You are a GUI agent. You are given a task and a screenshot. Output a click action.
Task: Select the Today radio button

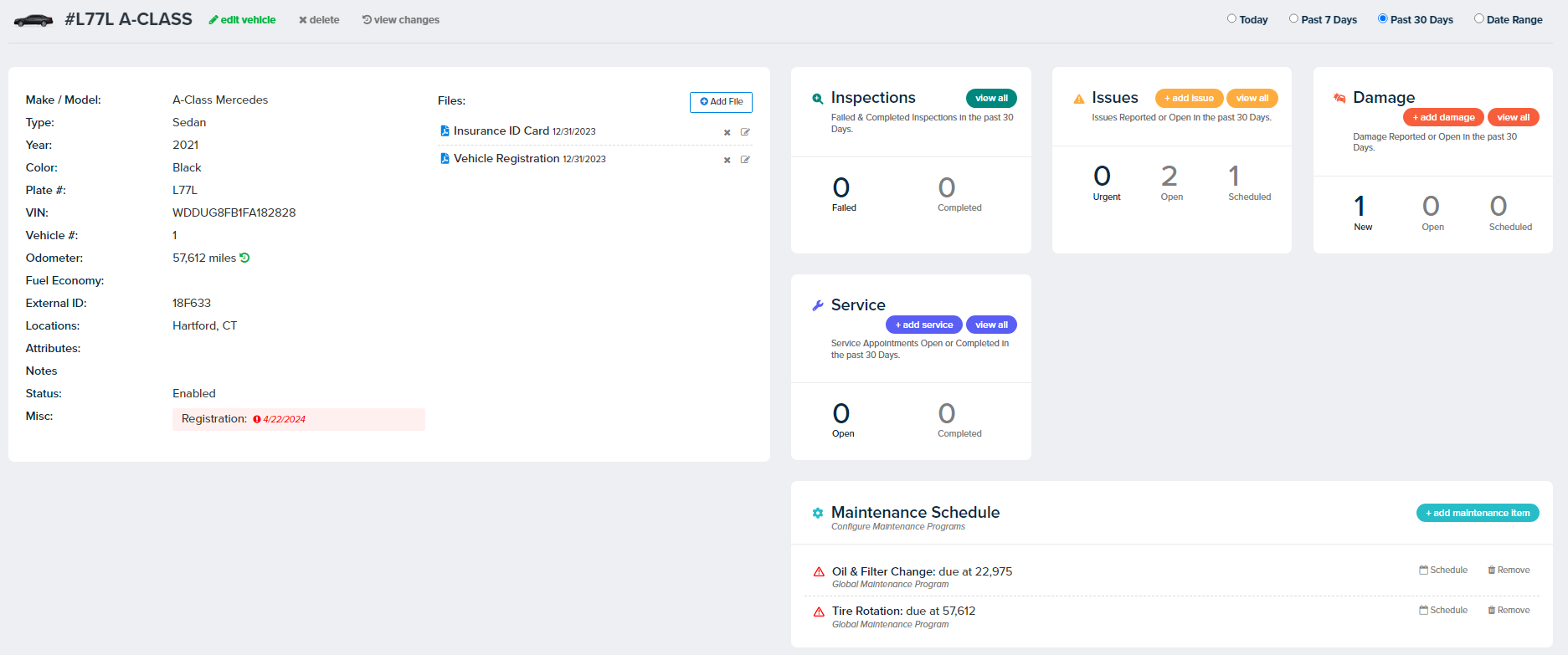tap(1231, 18)
